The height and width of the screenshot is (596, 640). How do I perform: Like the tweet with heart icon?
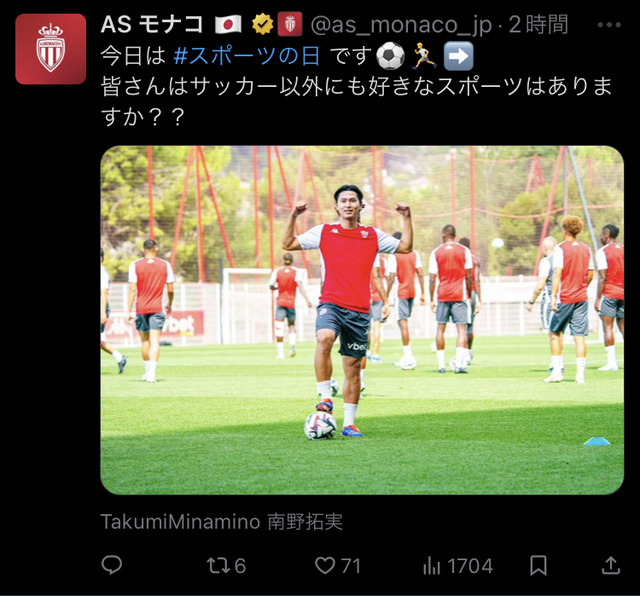(325, 566)
